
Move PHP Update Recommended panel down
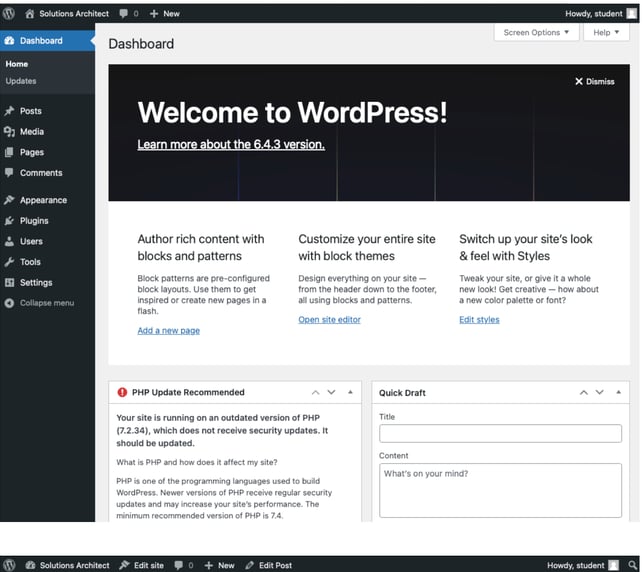click(x=331, y=392)
